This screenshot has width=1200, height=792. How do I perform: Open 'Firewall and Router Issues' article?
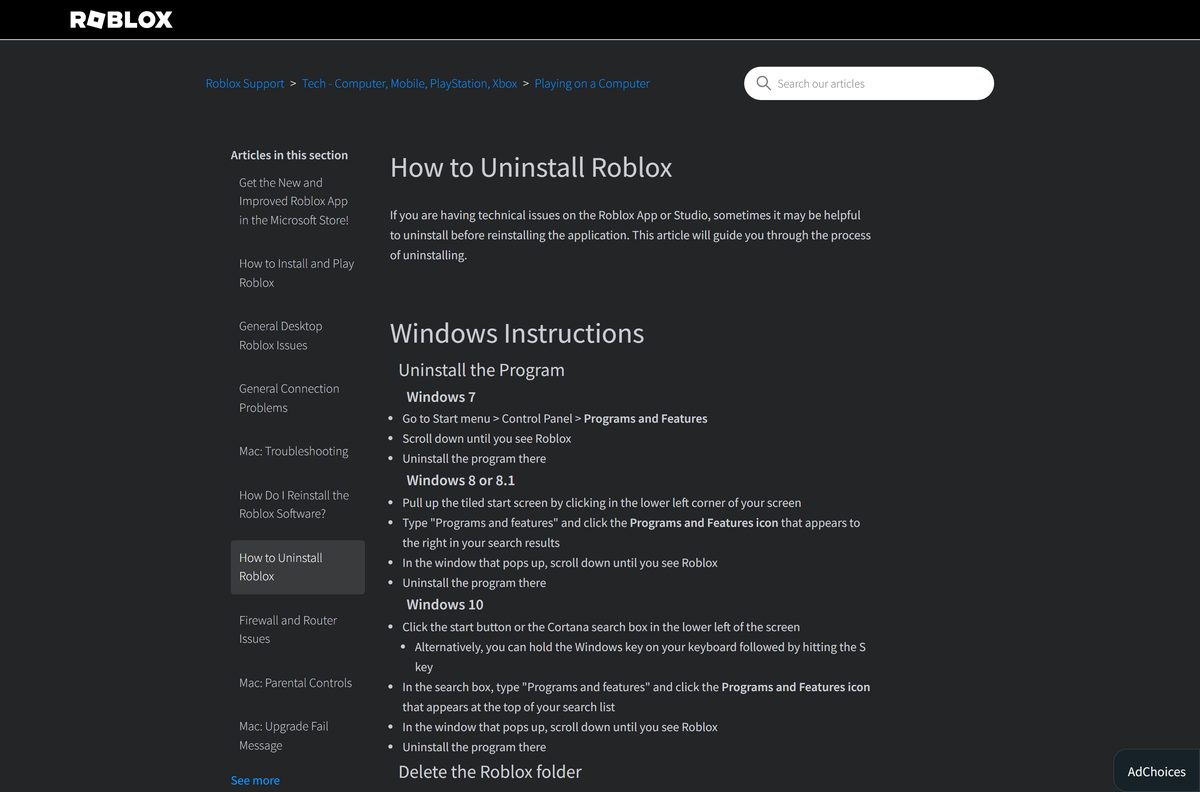click(288, 629)
